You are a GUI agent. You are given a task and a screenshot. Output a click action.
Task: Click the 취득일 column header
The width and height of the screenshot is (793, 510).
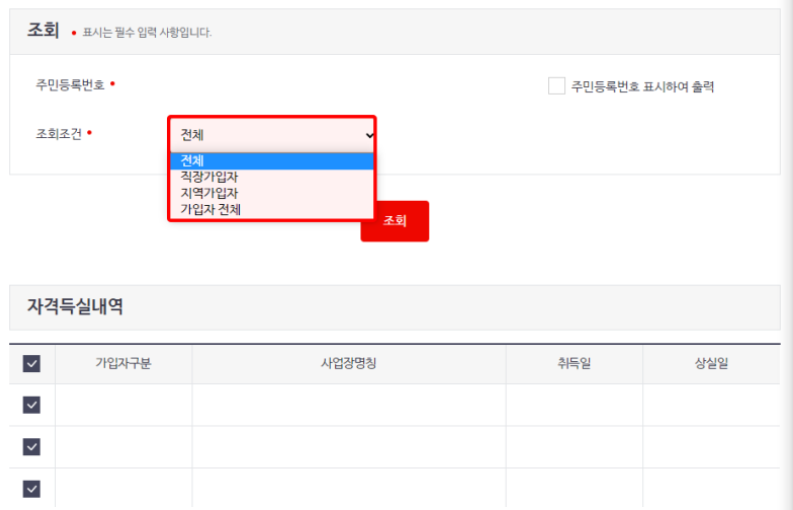click(574, 363)
